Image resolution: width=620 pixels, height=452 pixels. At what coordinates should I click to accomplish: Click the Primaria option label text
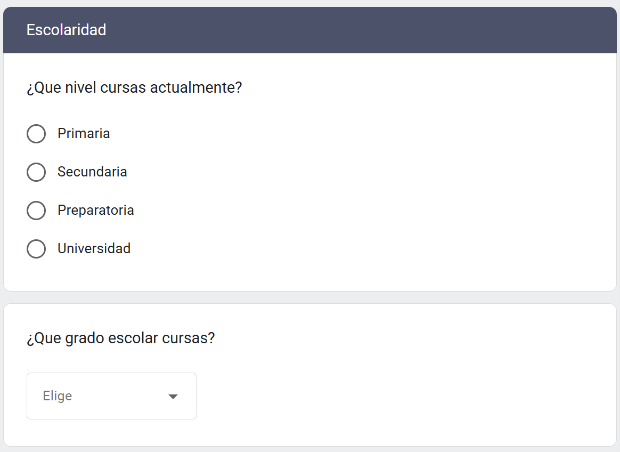point(83,133)
